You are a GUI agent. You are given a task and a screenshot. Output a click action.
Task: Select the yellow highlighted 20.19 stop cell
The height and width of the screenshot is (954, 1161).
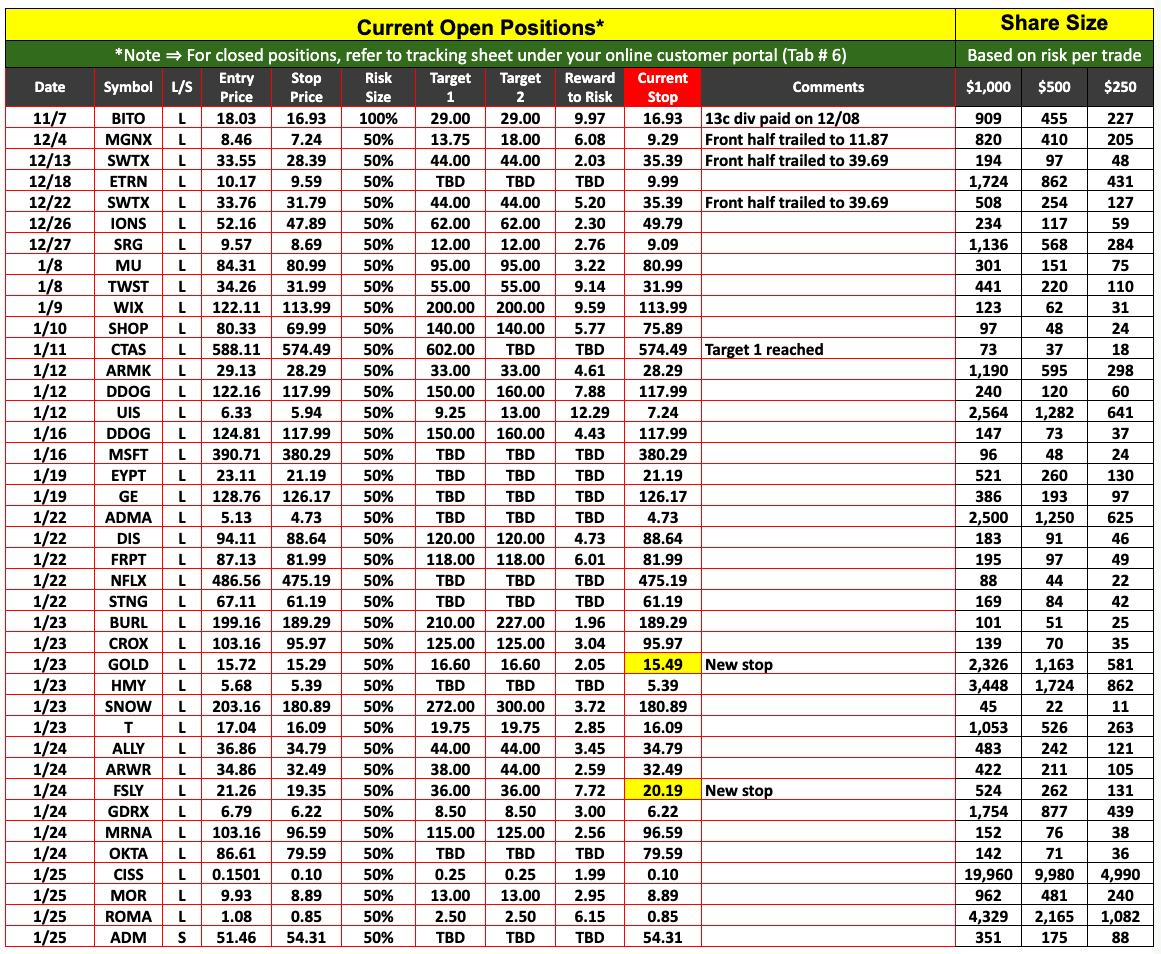tap(662, 790)
